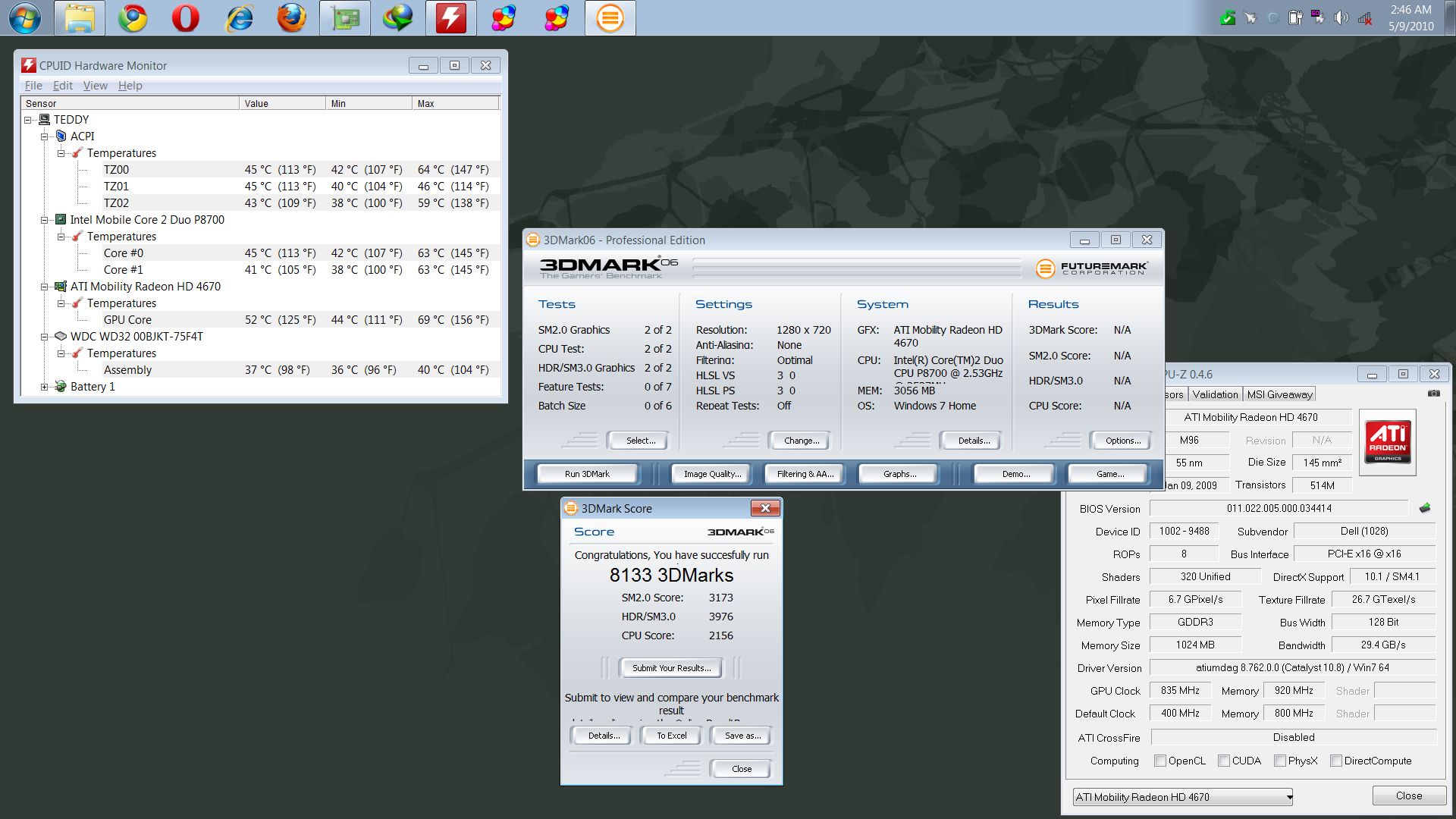Open the globe download manager taskbar icon
The height and width of the screenshot is (819, 1456).
tap(398, 18)
